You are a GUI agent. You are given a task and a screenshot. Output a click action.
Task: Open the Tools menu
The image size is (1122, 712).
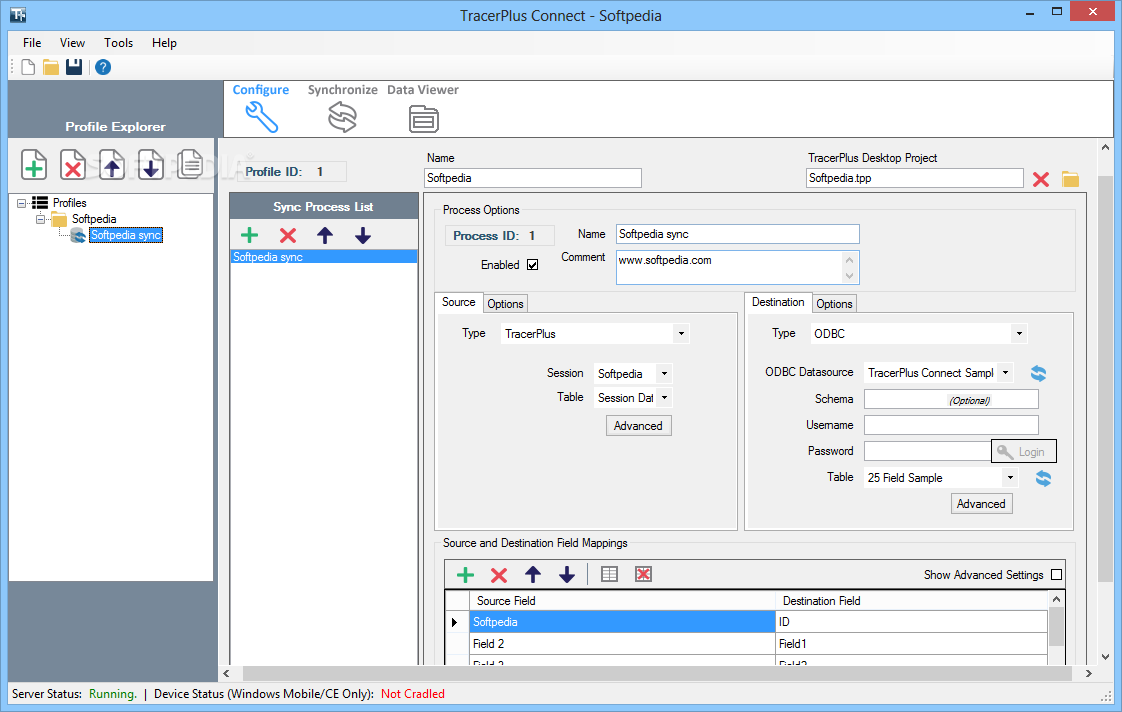click(118, 43)
